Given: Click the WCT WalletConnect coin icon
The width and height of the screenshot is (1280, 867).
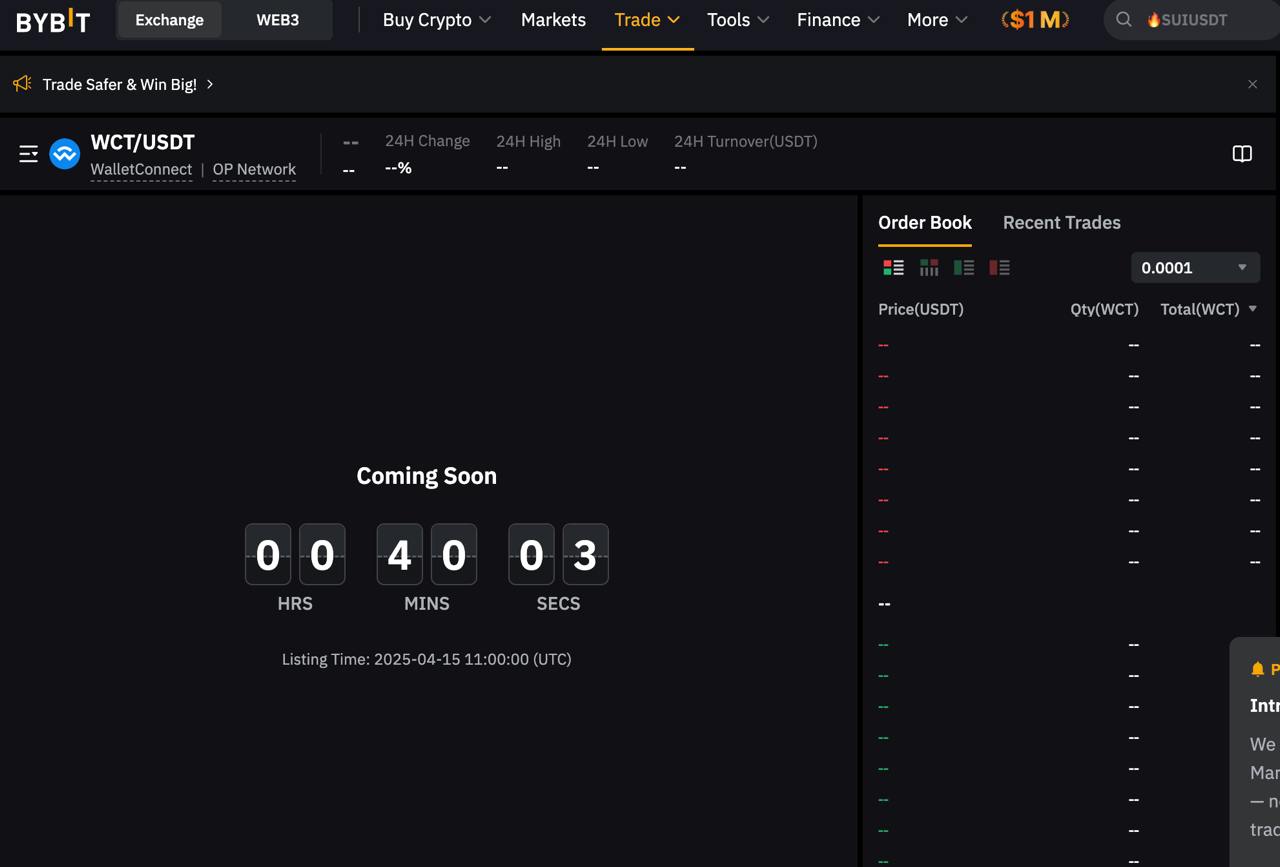Looking at the screenshot, I should 65,154.
